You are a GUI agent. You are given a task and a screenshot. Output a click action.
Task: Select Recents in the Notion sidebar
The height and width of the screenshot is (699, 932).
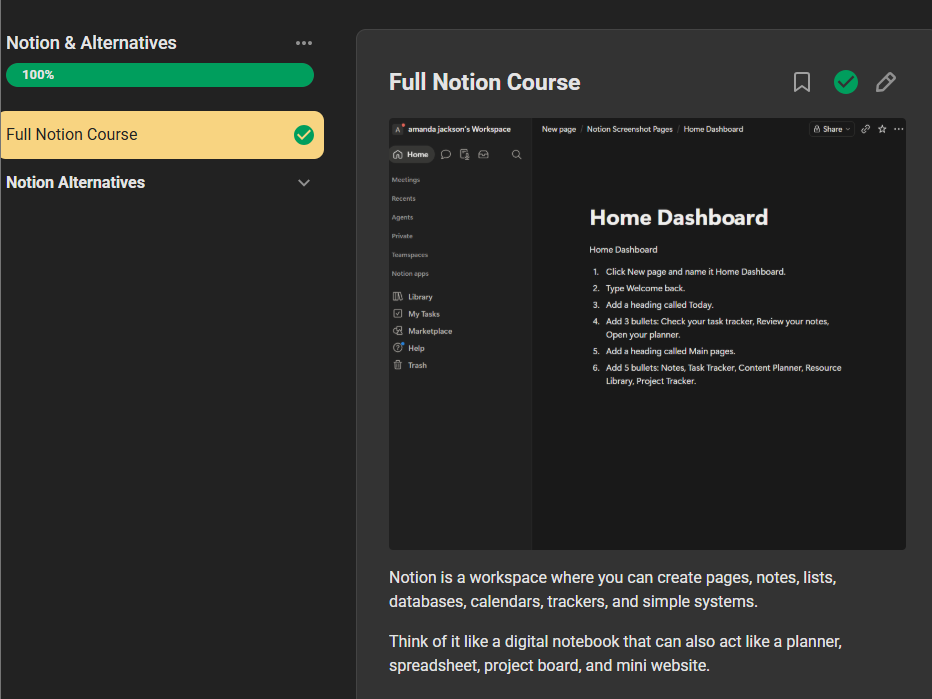tap(404, 199)
